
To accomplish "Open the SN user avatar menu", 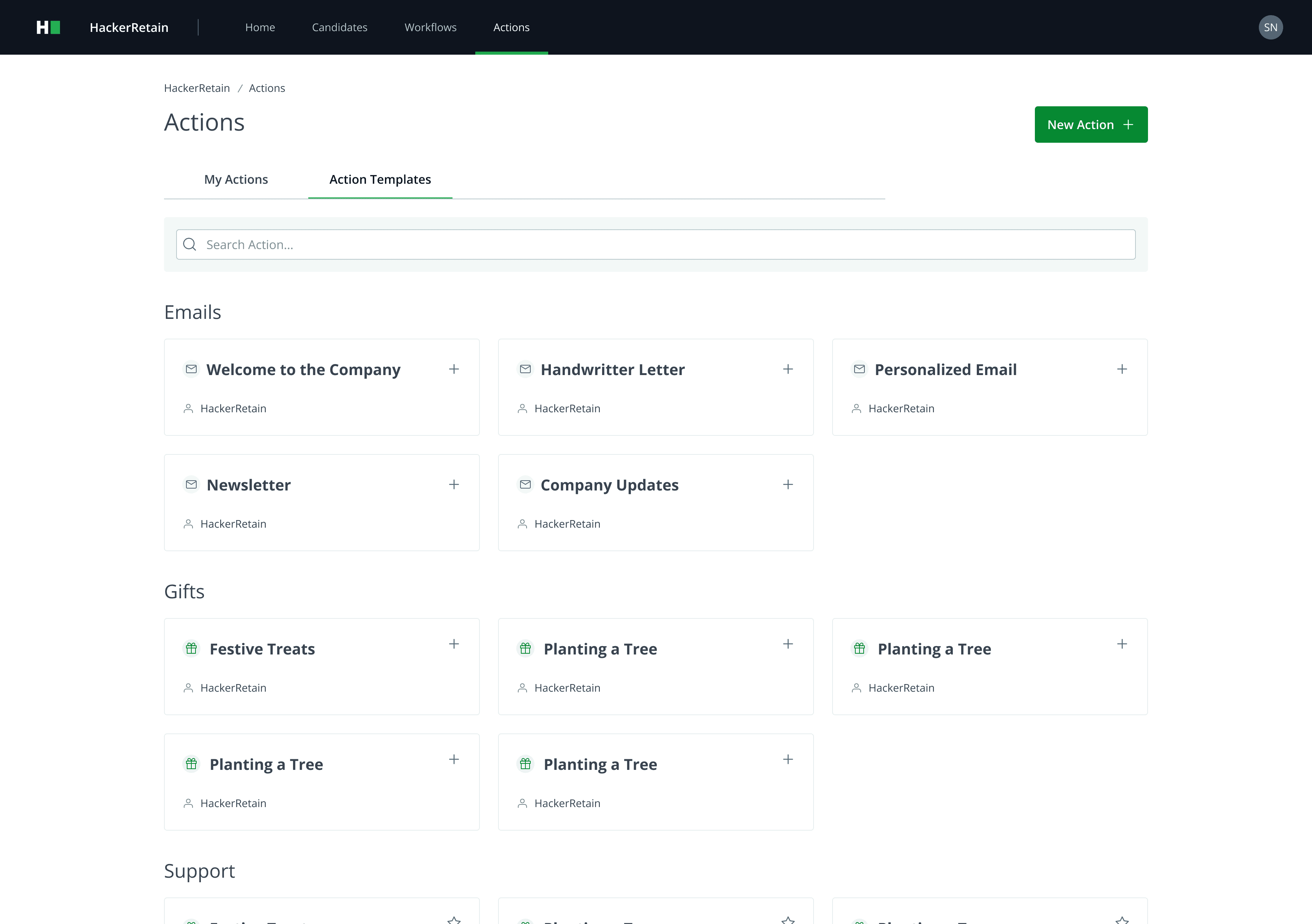I will click(x=1270, y=27).
